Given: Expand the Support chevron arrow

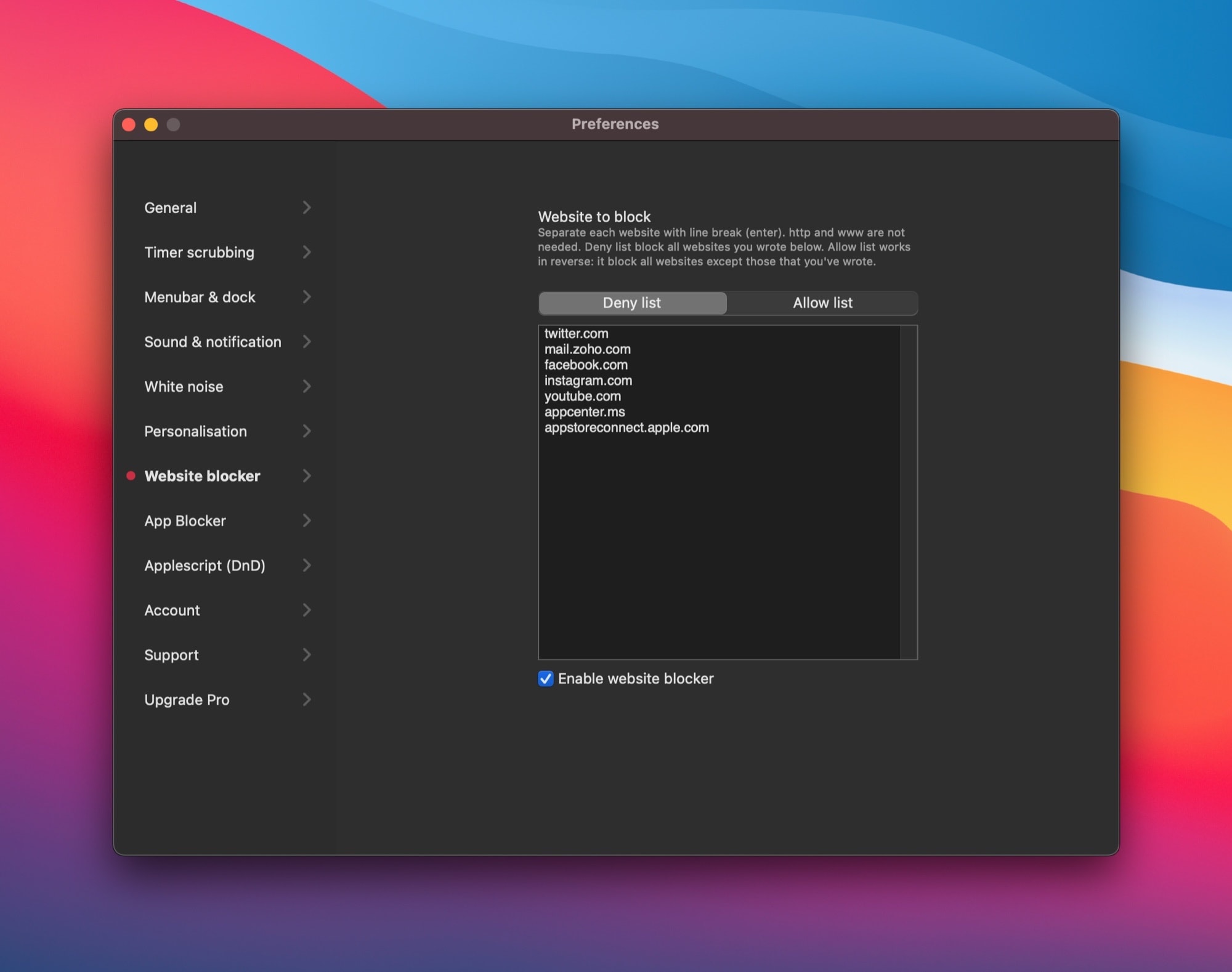Looking at the screenshot, I should pos(306,655).
